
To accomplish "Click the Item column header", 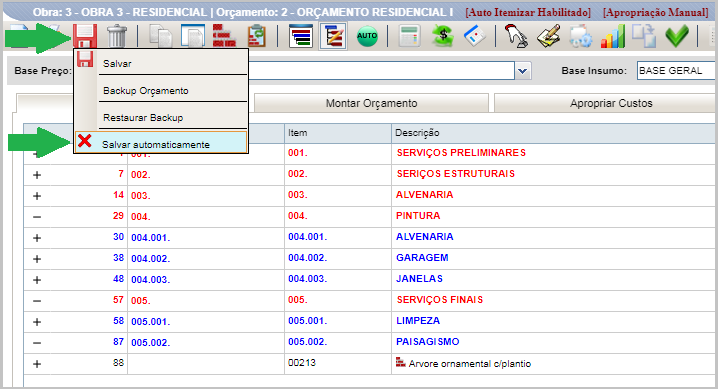I will point(338,133).
